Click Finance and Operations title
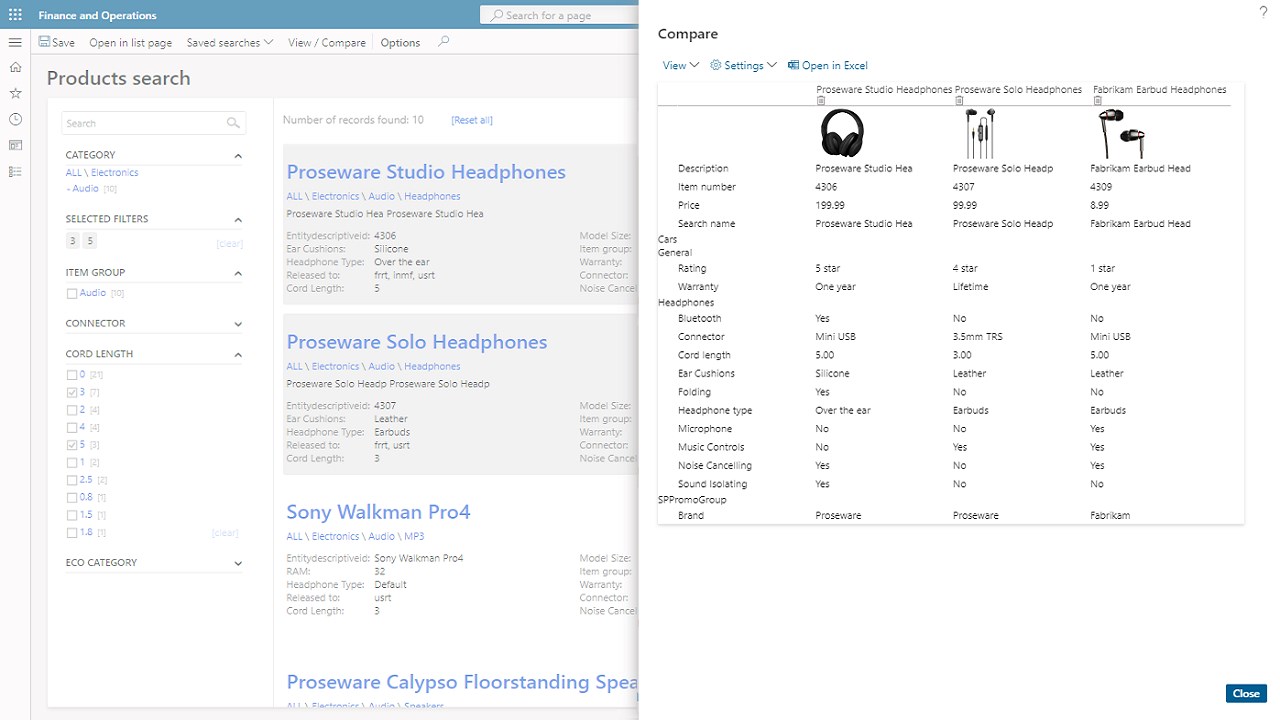Image resolution: width=1280 pixels, height=720 pixels. tap(98, 15)
